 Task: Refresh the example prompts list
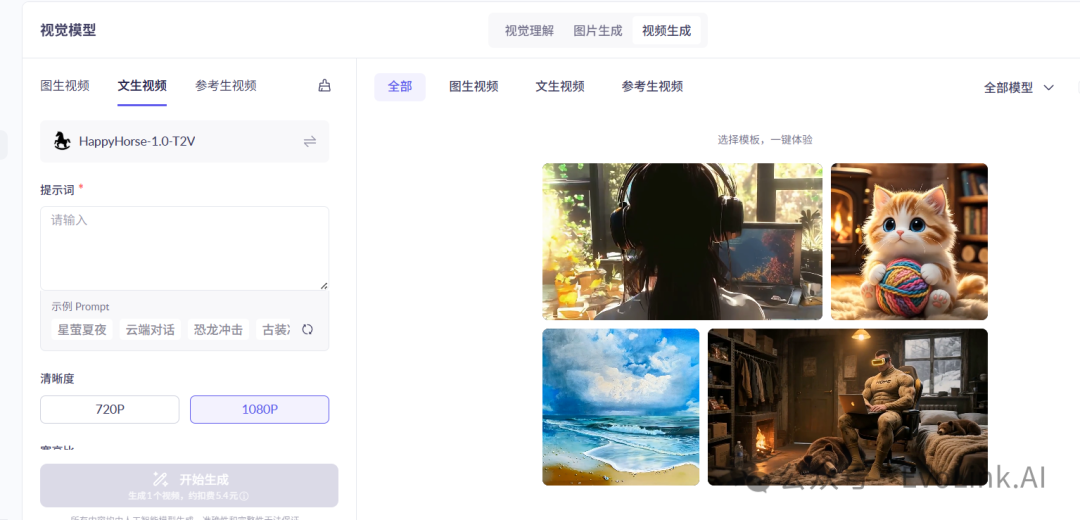coord(307,330)
